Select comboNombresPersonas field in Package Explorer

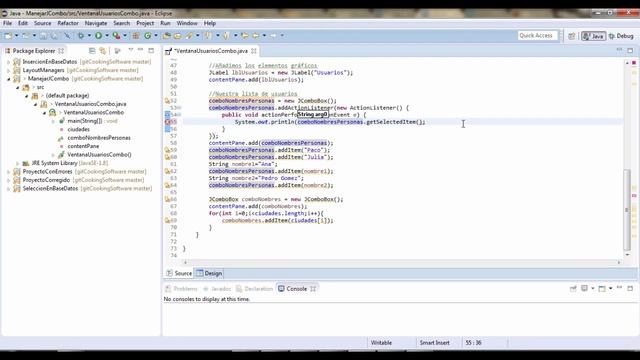(x=99, y=138)
